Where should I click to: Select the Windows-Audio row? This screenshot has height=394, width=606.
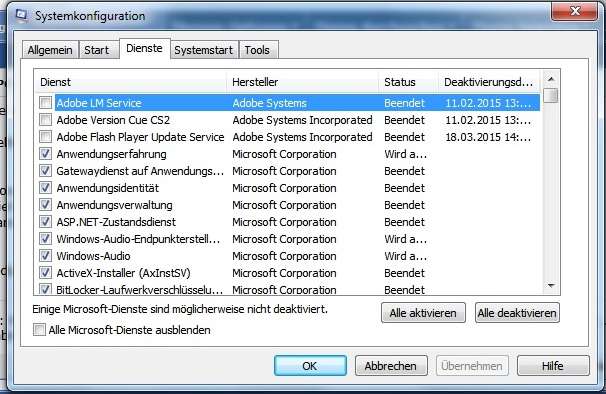tap(288, 256)
